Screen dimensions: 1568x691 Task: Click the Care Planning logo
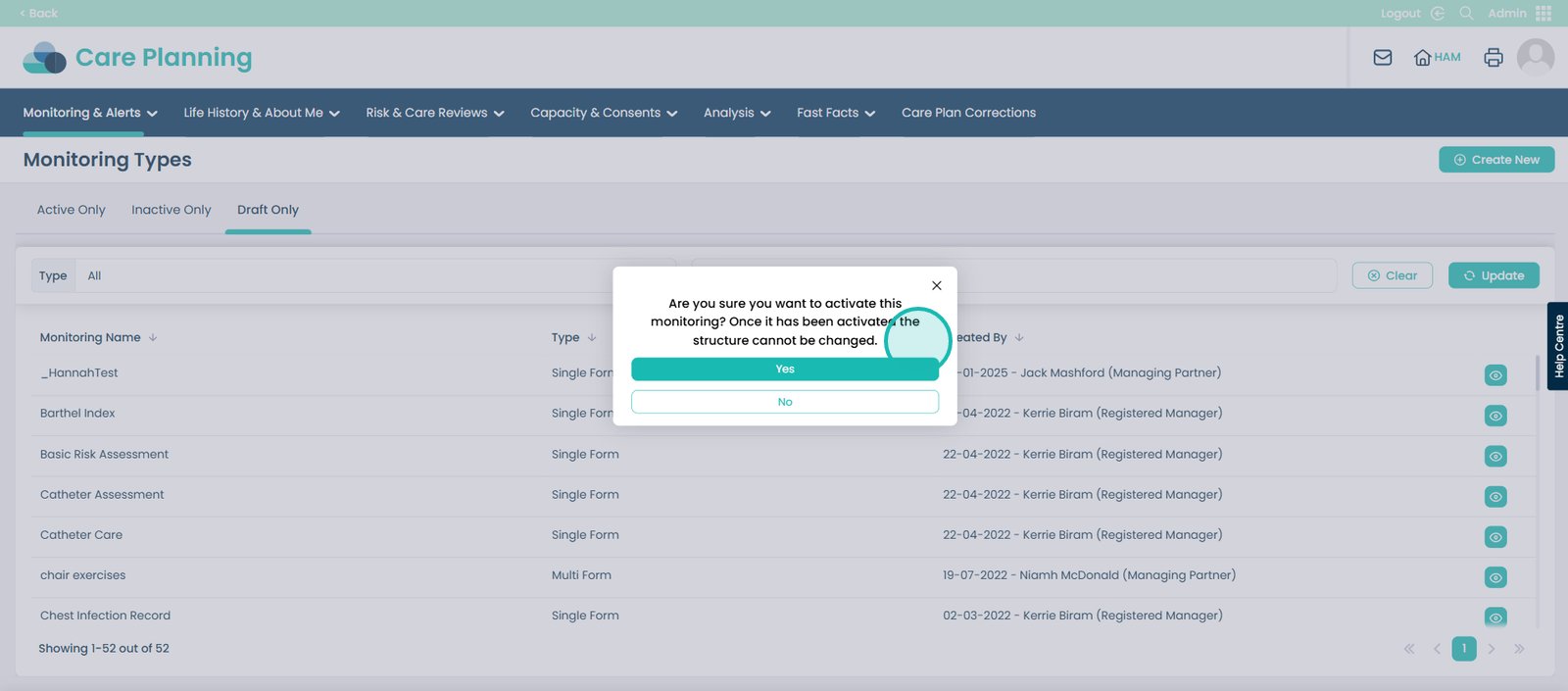[x=138, y=58]
